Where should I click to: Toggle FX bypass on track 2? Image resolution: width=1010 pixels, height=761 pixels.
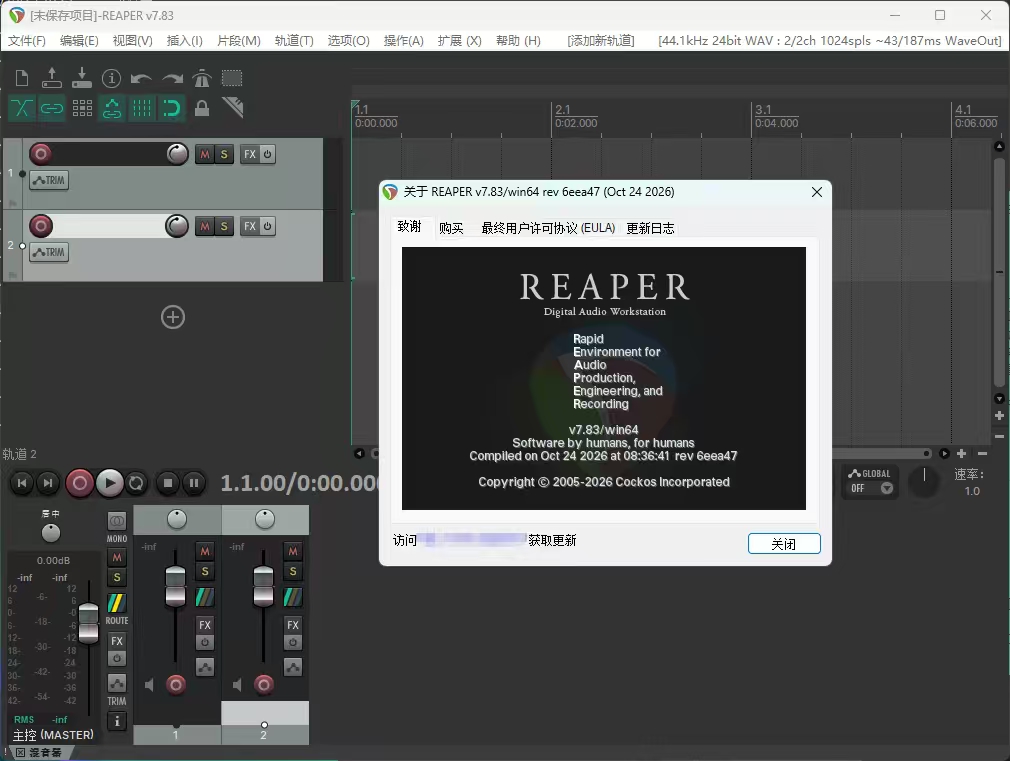267,227
